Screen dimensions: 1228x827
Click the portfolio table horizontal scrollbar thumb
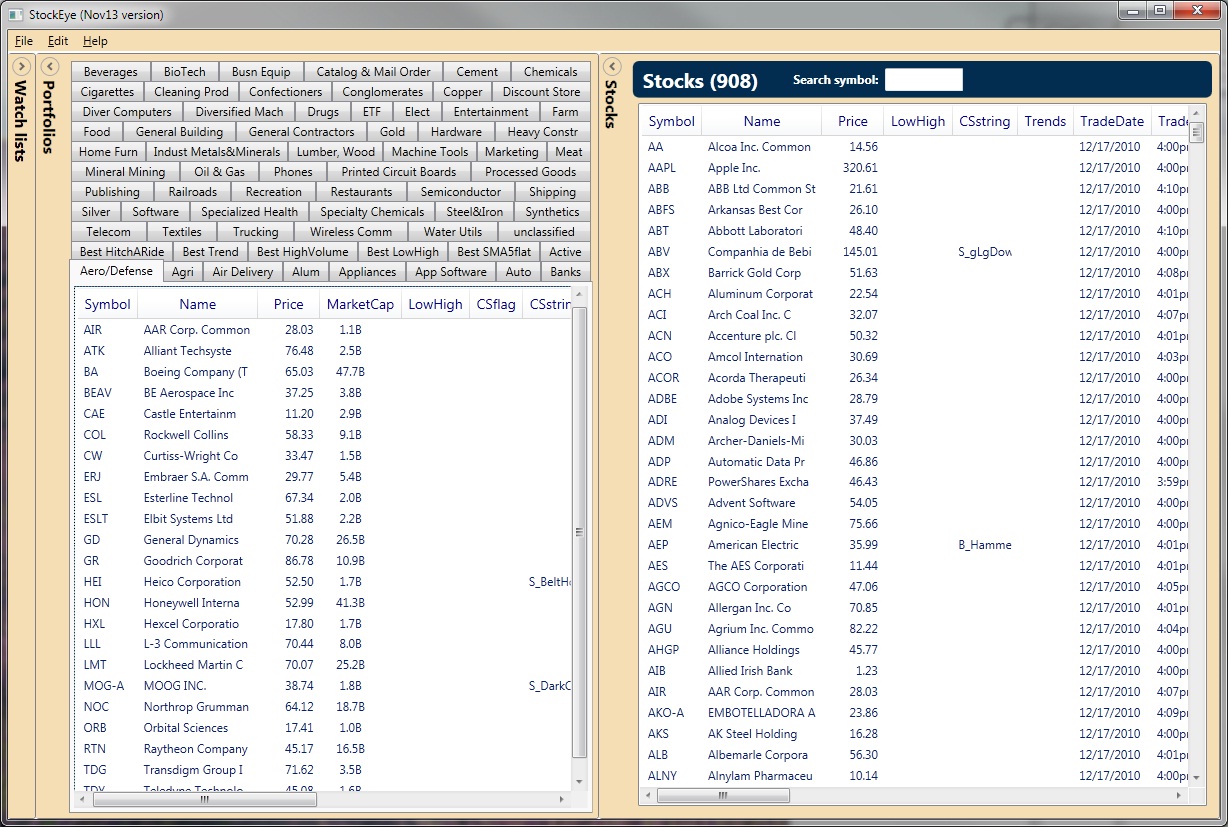[204, 800]
